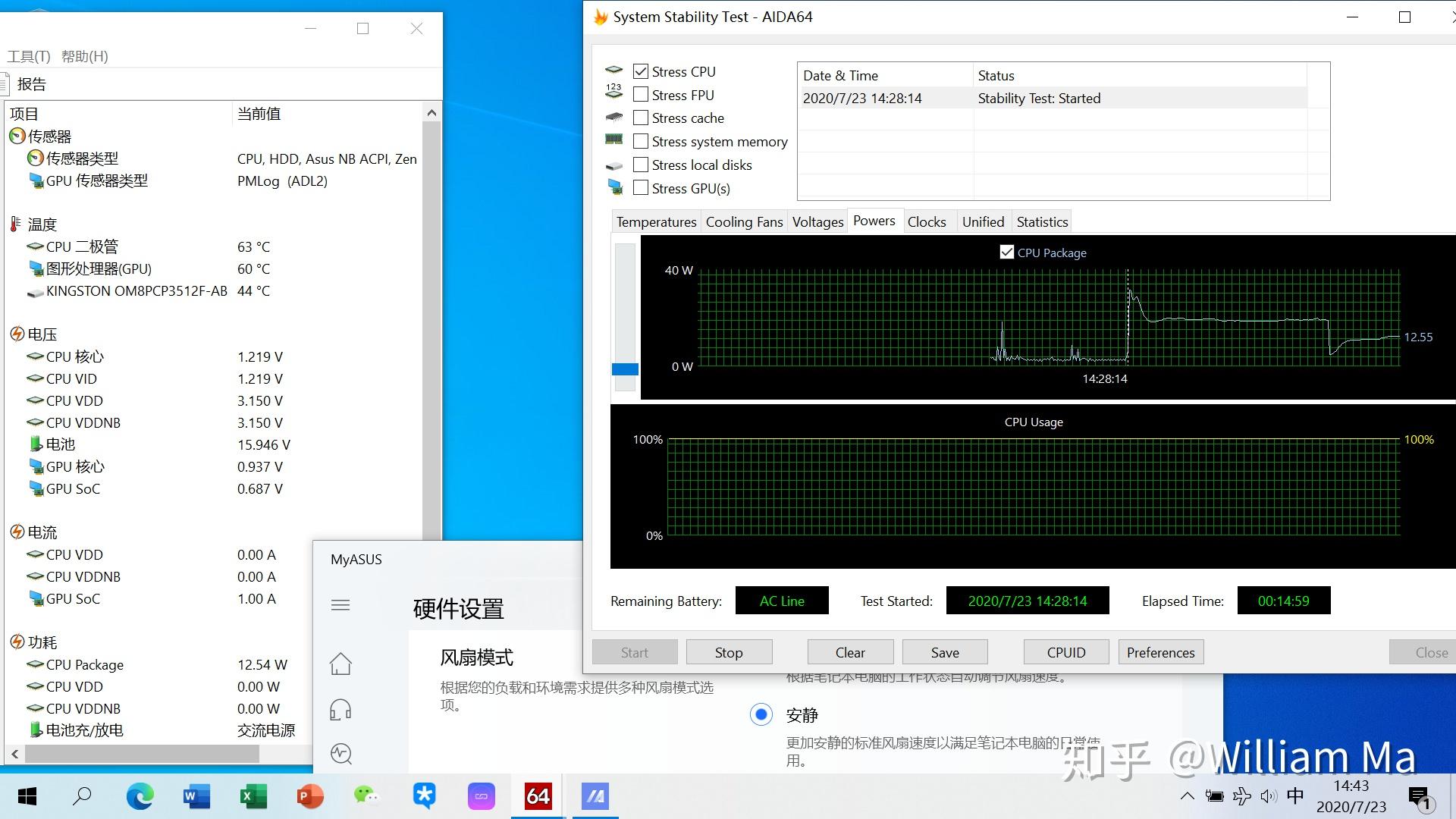Click the Date & Time column header
This screenshot has height=819, width=1456.
(885, 75)
